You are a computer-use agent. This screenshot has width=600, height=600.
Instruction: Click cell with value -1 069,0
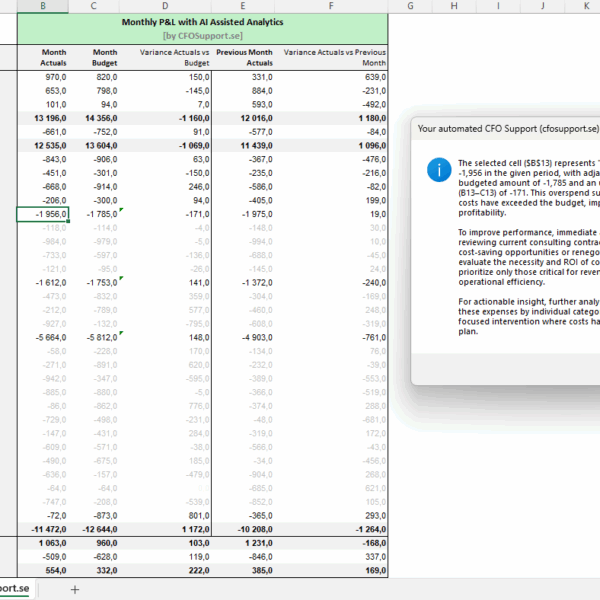click(165, 146)
